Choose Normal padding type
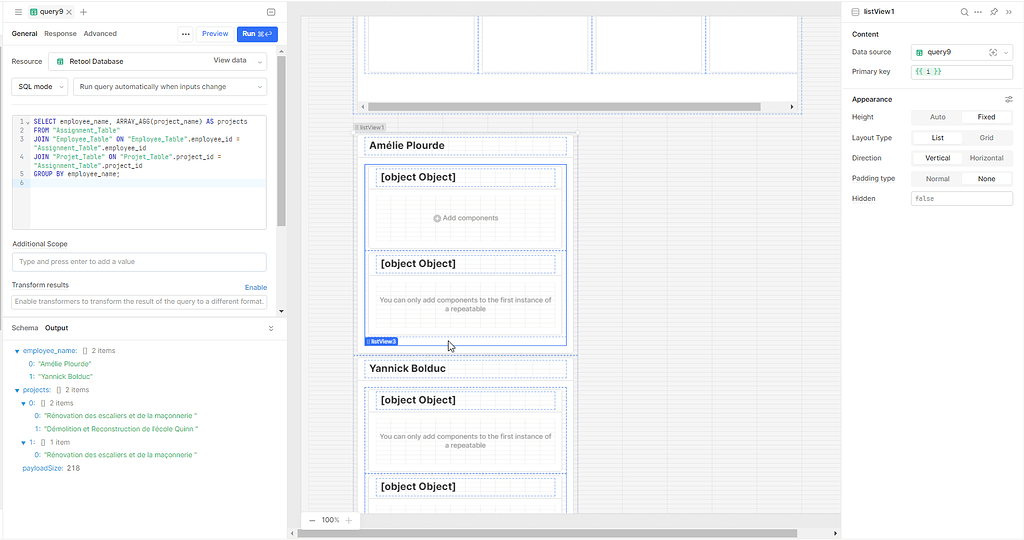Image resolution: width=1024 pixels, height=540 pixels. (937, 178)
